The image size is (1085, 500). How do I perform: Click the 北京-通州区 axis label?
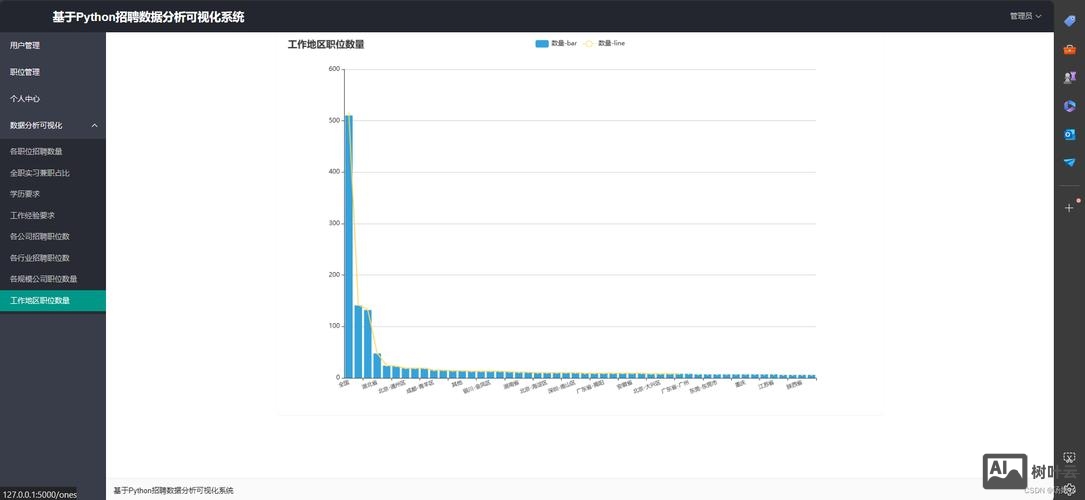coord(391,388)
